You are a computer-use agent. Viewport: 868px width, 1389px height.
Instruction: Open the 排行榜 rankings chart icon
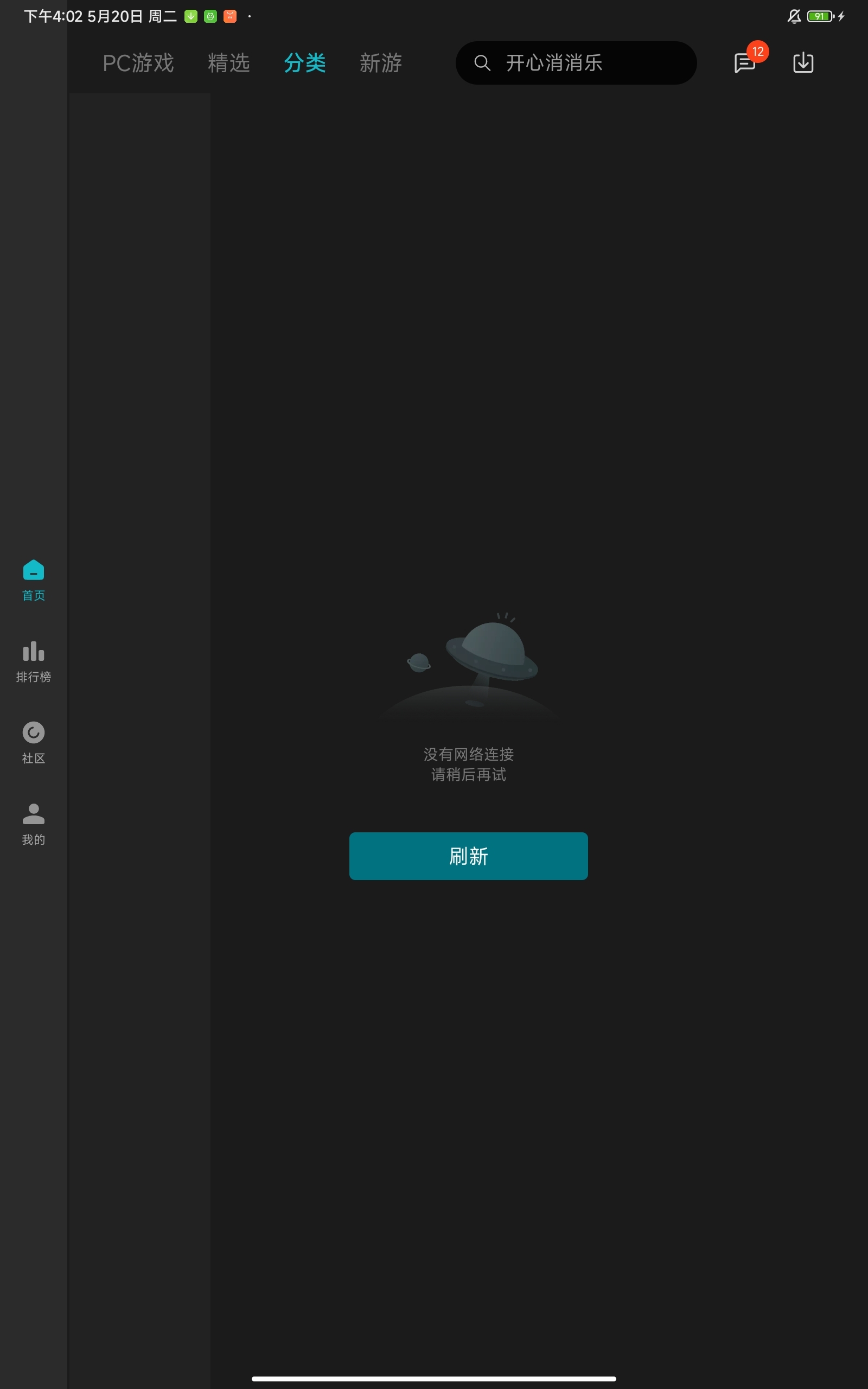tap(33, 652)
